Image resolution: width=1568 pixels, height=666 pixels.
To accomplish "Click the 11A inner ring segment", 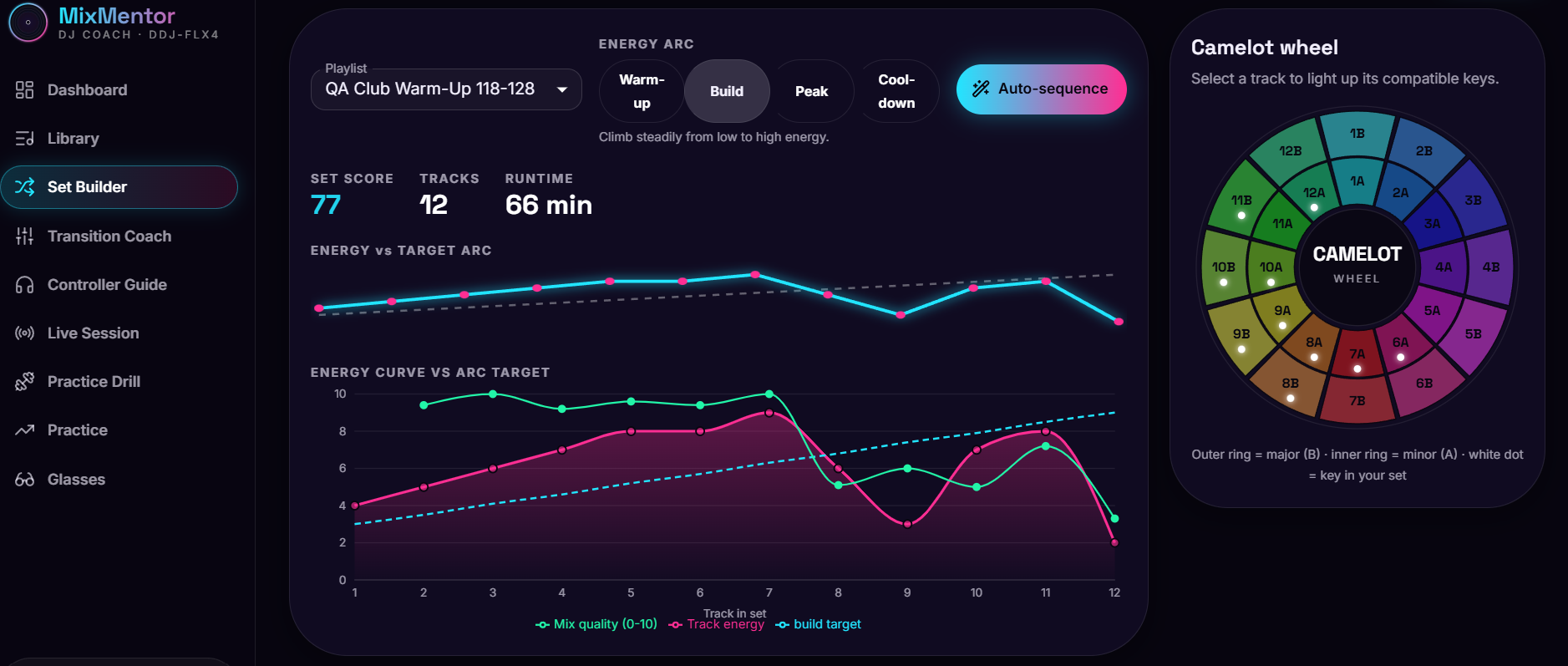I will (x=1282, y=224).
